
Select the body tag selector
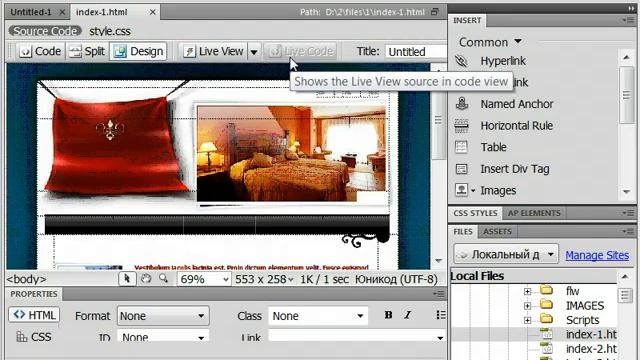[x=26, y=279]
